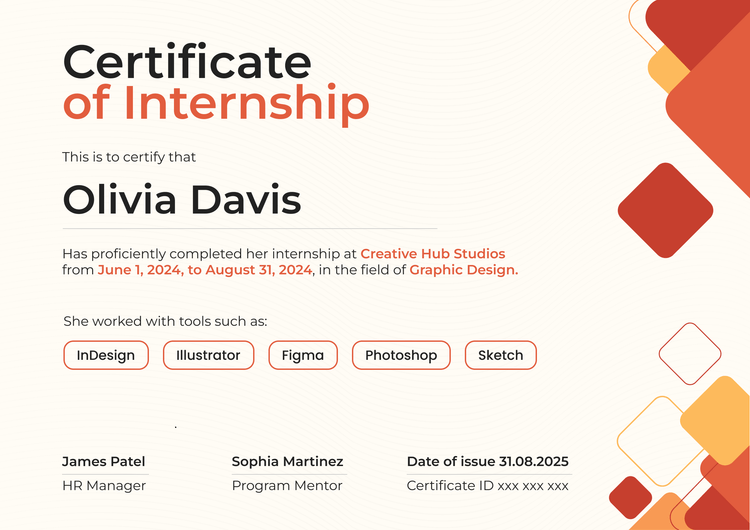Click the orange "of Internship" subtitle

[x=216, y=103]
